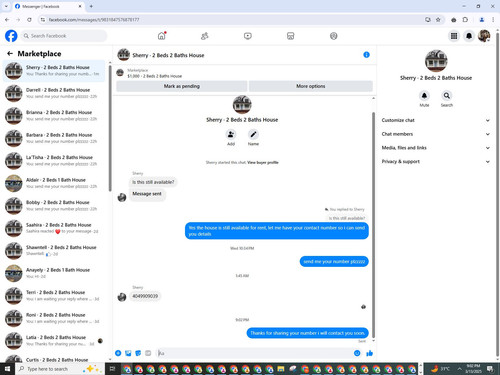Open Brianna 2 Beds 2 Baths conversation
The width and height of the screenshot is (500, 375).
tap(54, 116)
